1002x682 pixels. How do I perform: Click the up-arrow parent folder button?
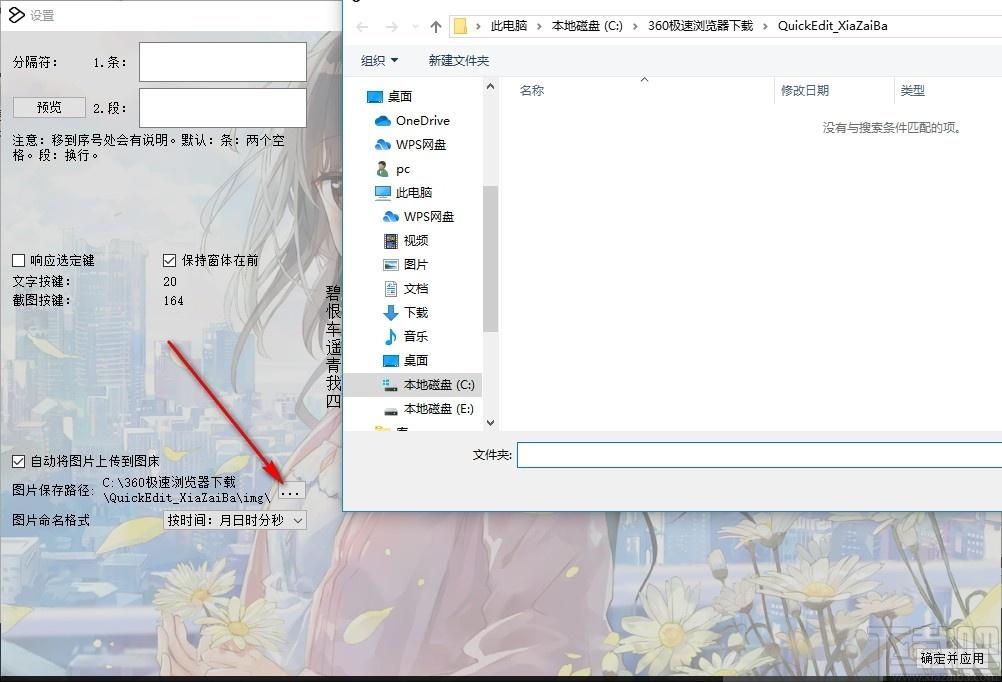point(435,27)
